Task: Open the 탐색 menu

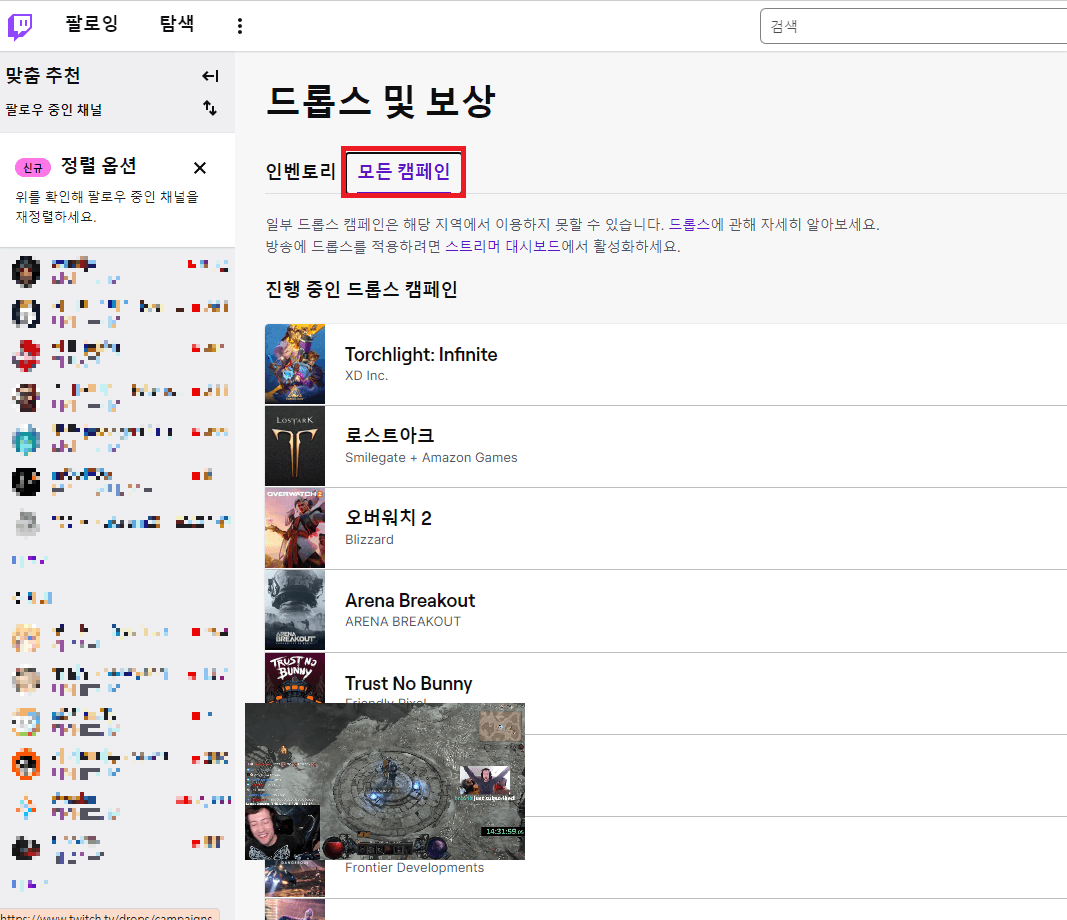Action: pyautogui.click(x=176, y=25)
